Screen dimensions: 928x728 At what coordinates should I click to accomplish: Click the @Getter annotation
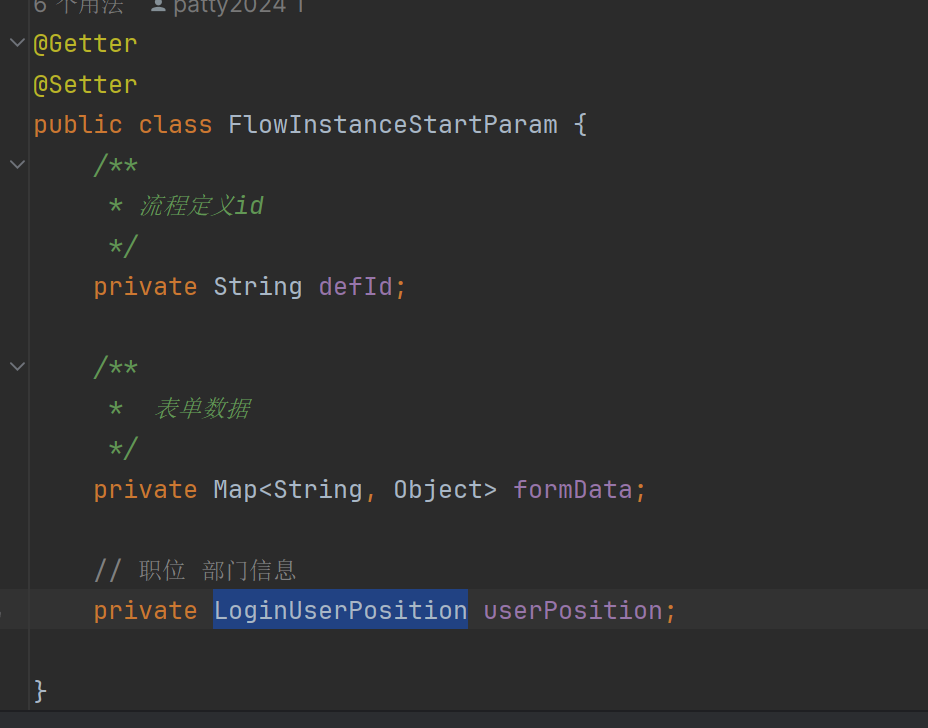(x=85, y=44)
